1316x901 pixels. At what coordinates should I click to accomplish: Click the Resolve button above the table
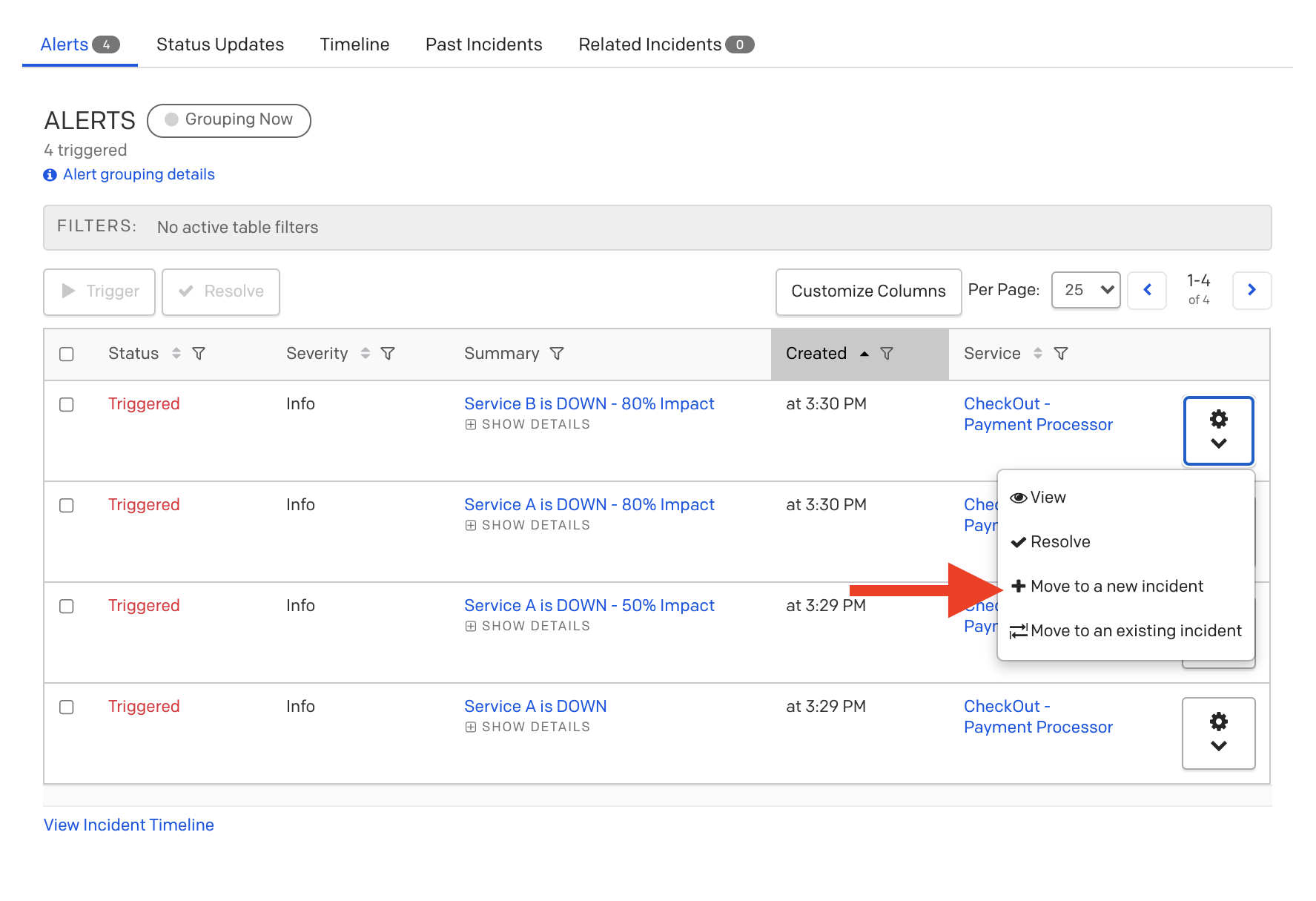click(221, 291)
